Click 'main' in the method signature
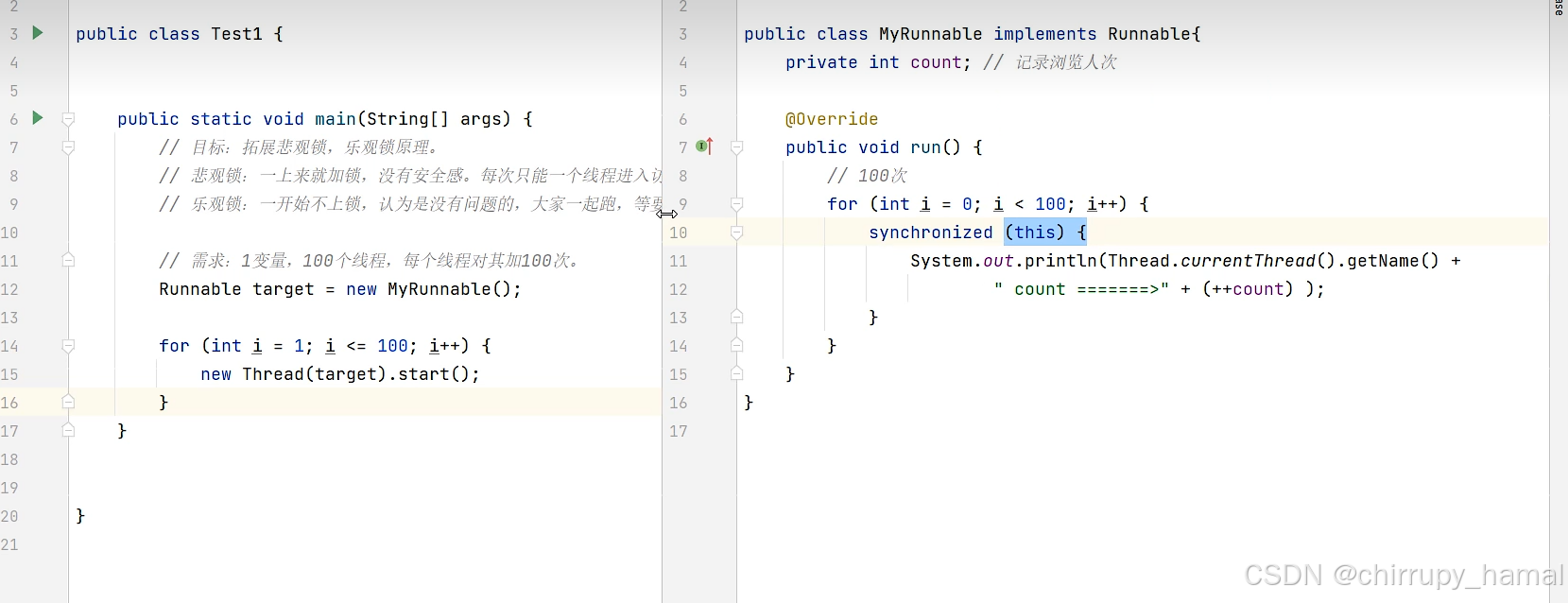 click(x=336, y=119)
